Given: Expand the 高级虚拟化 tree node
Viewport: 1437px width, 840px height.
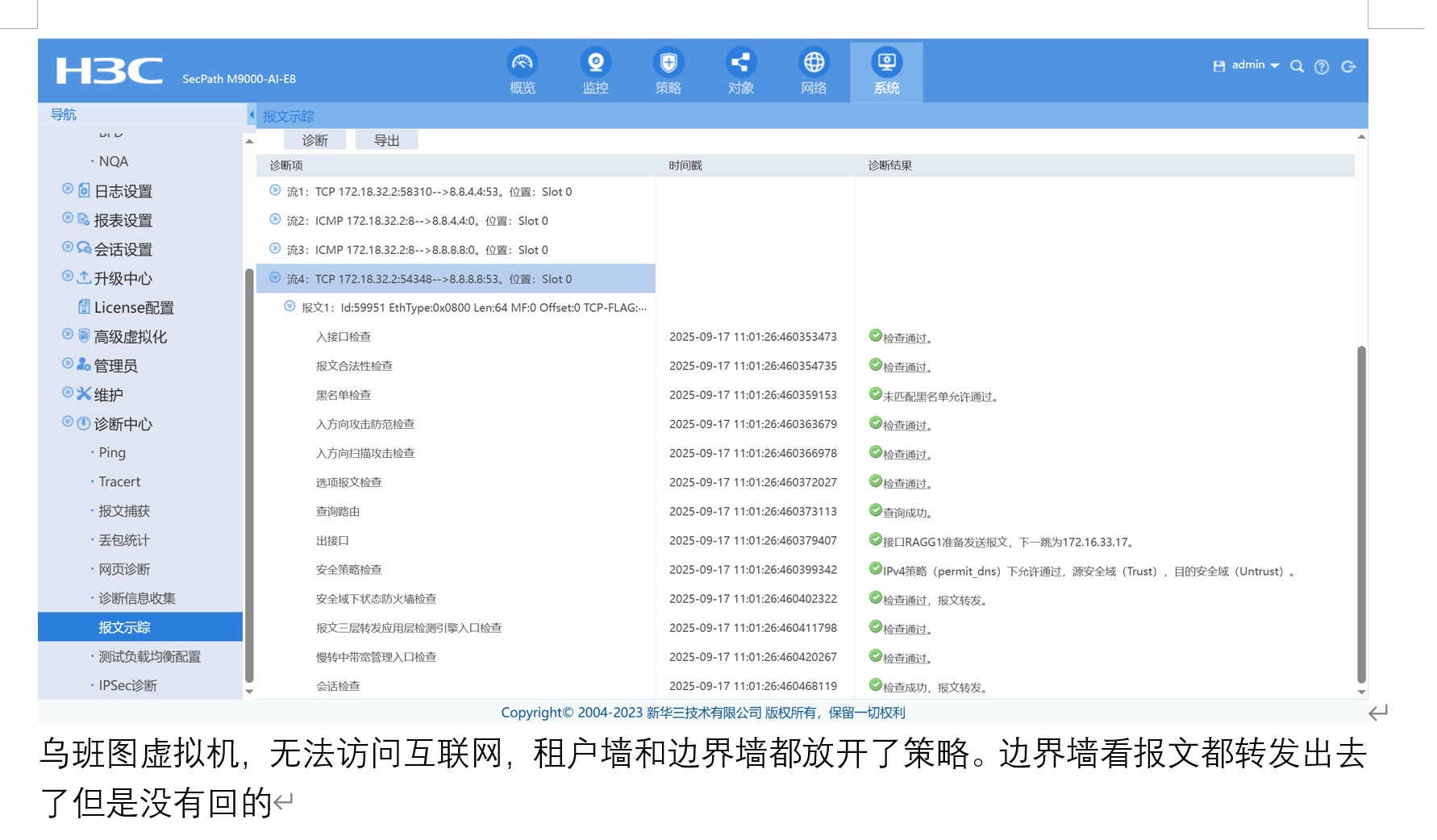Looking at the screenshot, I should [x=68, y=334].
